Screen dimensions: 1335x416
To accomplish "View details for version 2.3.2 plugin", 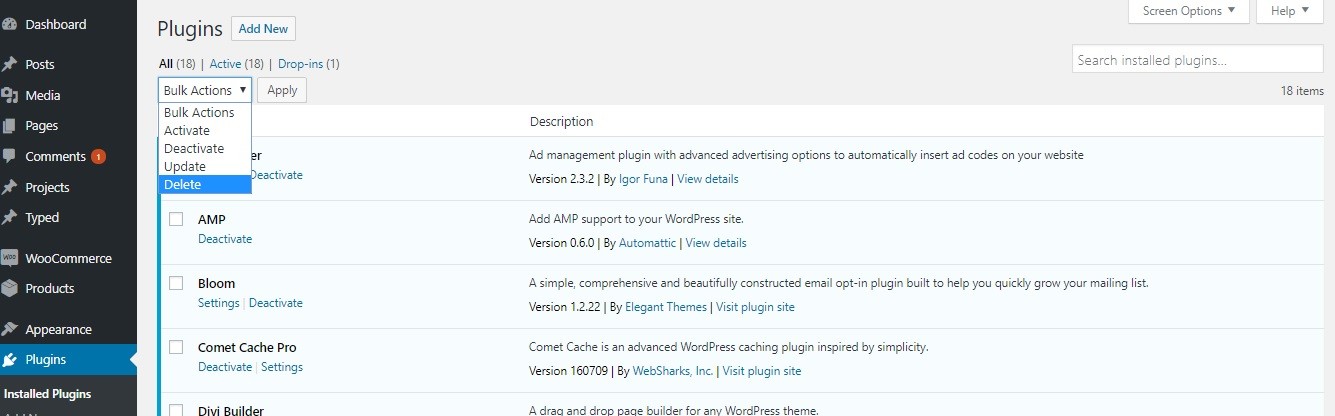I will 708,179.
